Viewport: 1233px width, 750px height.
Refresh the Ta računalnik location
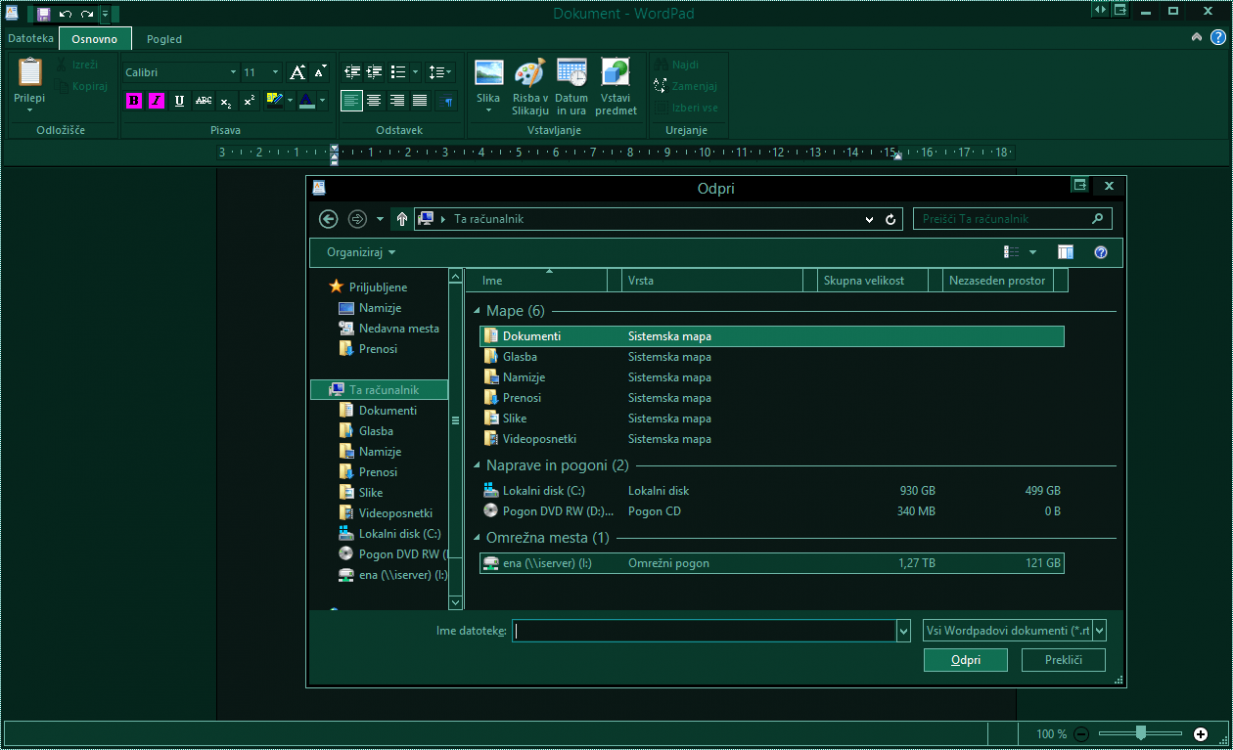pos(890,219)
